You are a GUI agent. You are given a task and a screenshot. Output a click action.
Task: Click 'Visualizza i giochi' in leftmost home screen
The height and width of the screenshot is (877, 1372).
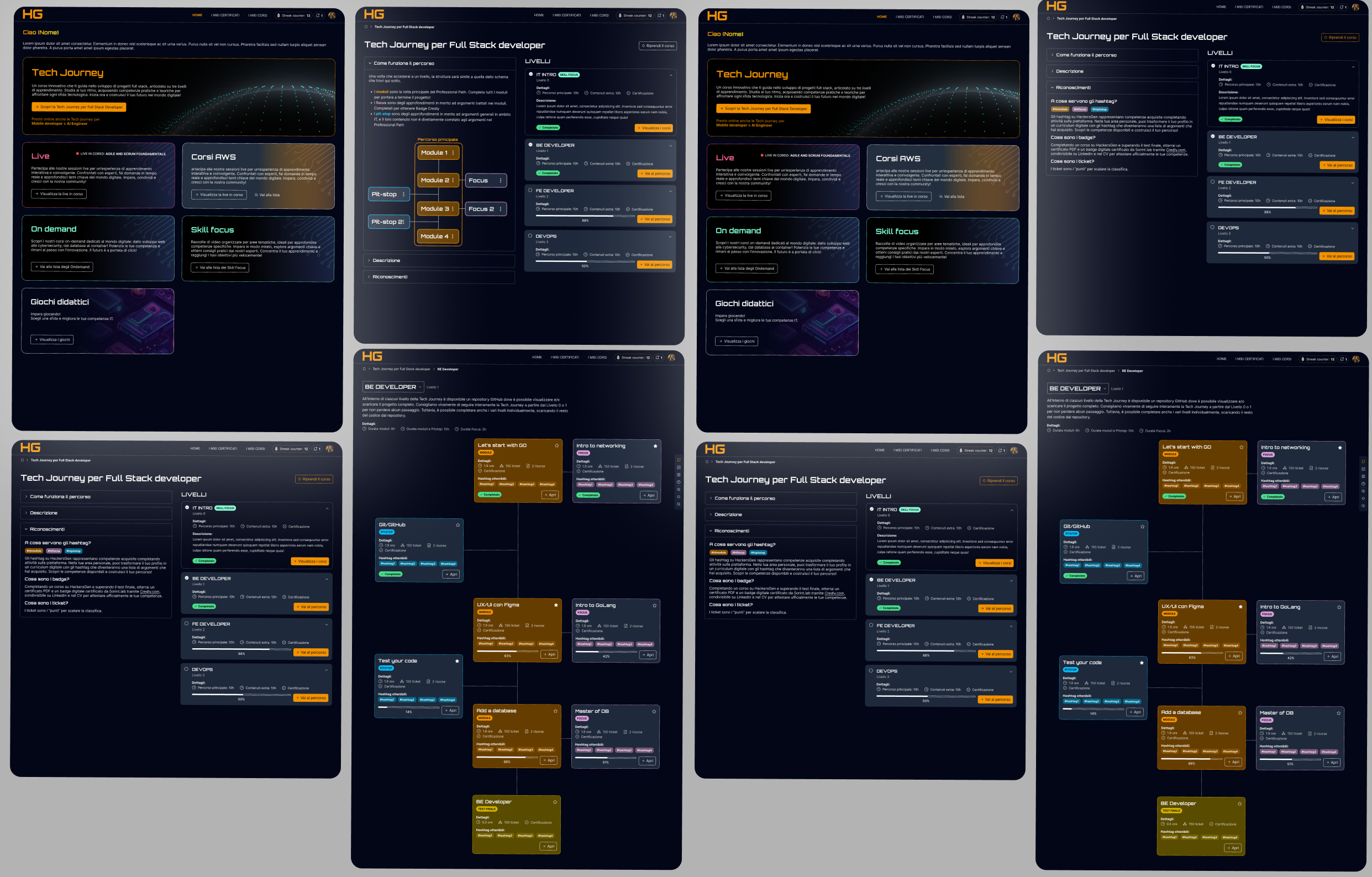pos(52,340)
